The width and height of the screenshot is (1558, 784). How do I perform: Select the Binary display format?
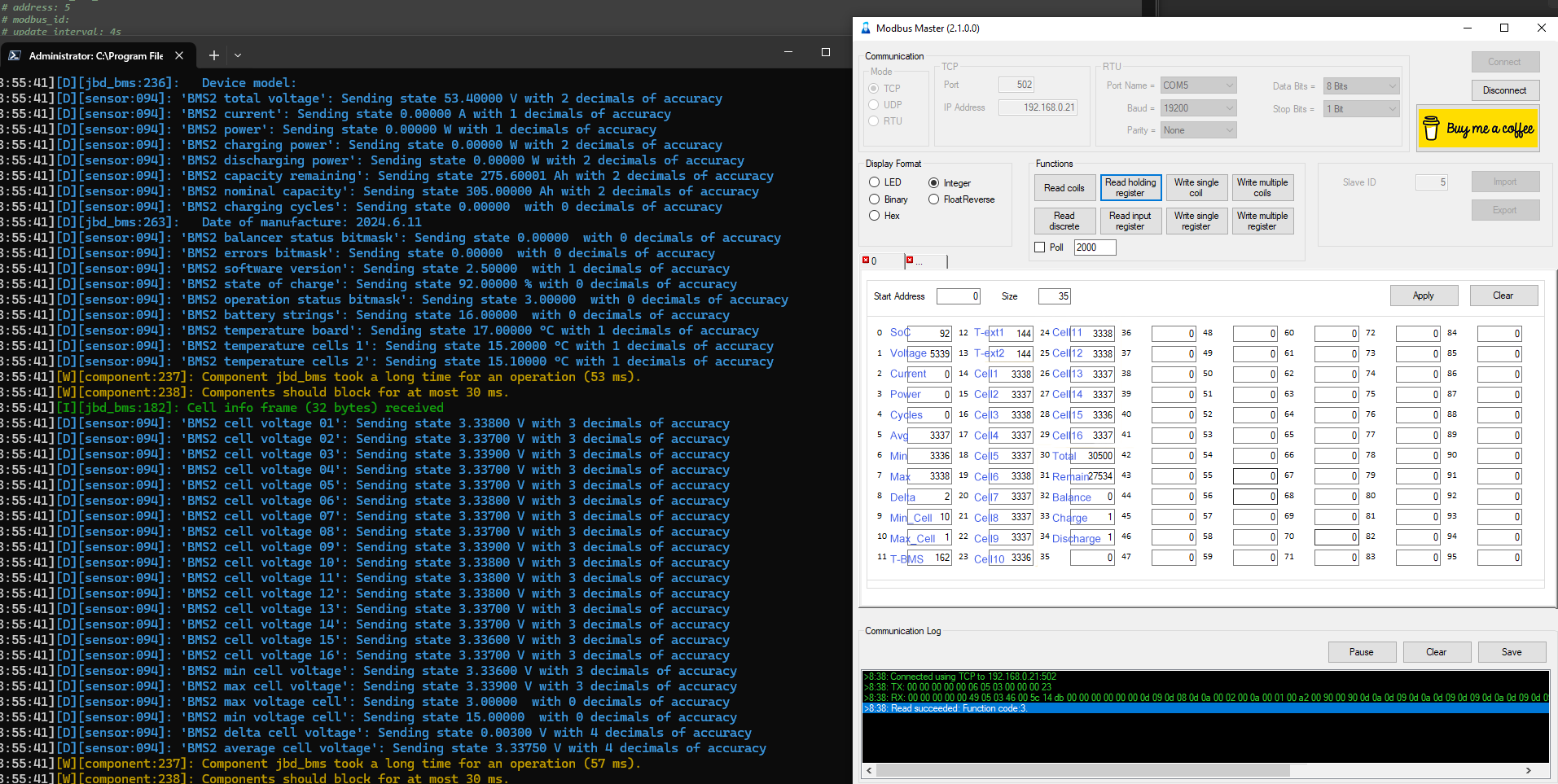(x=874, y=199)
